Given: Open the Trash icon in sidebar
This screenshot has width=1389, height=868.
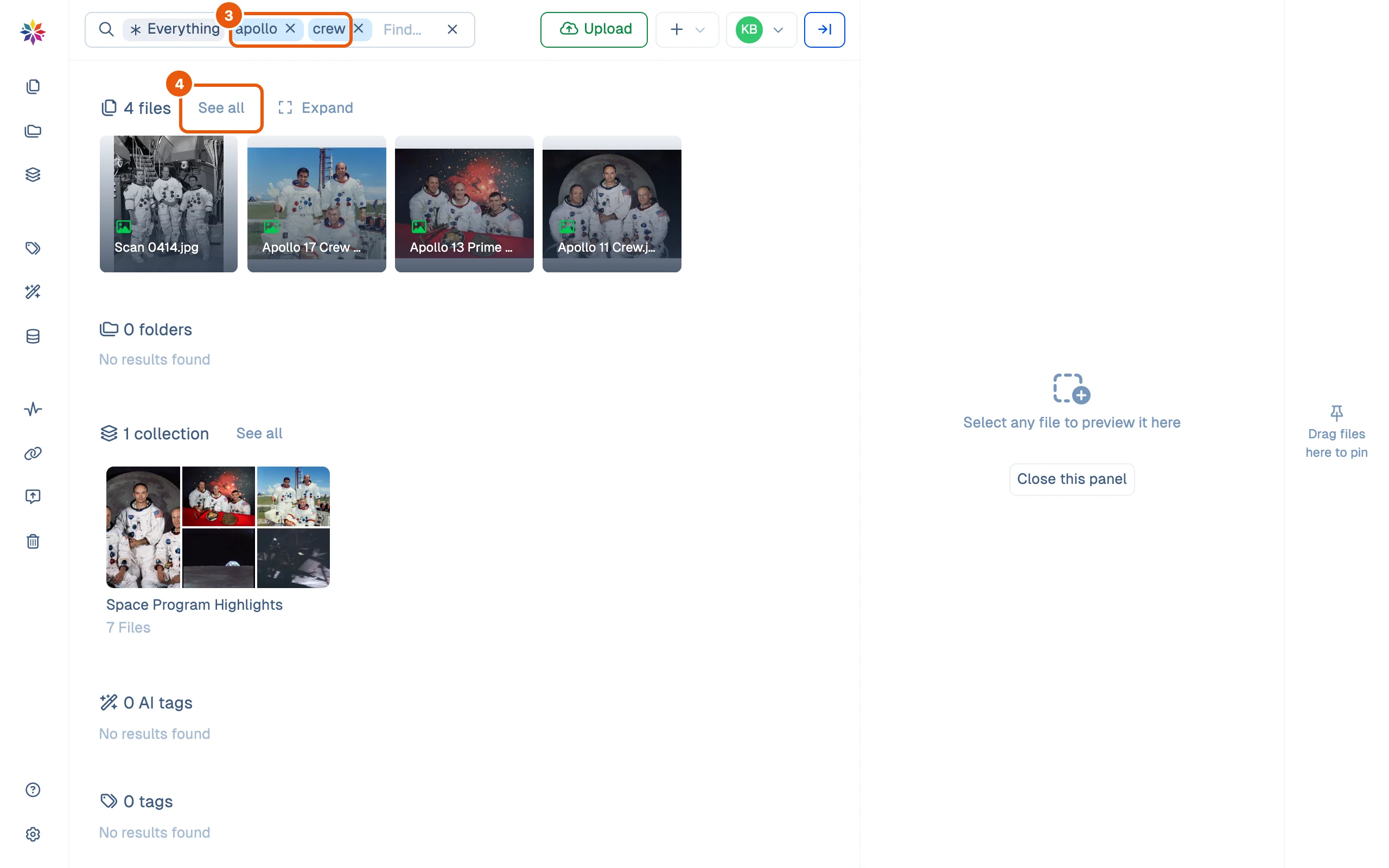Looking at the screenshot, I should point(33,541).
